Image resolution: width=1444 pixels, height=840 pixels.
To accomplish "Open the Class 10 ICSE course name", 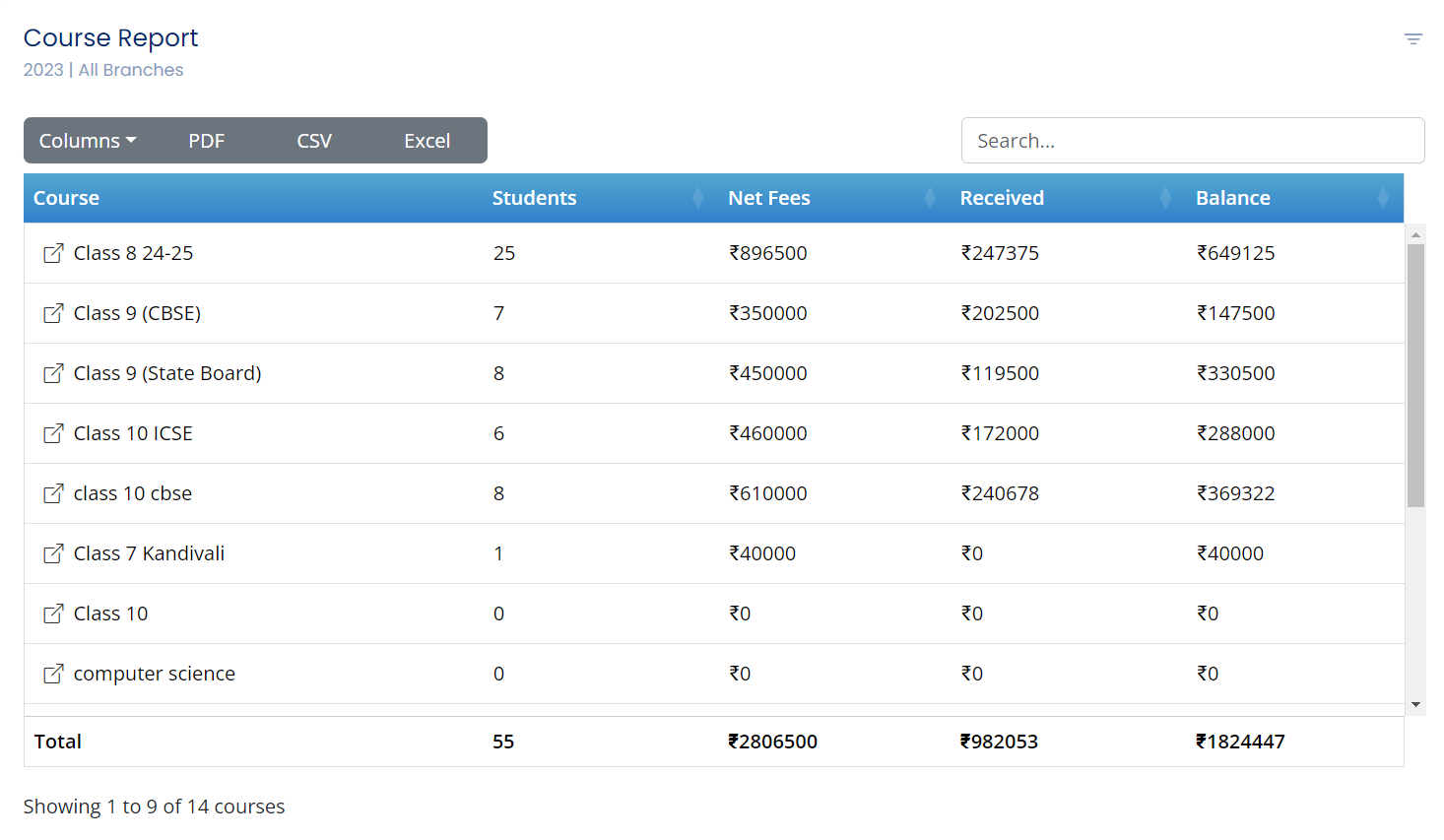I will 133,433.
